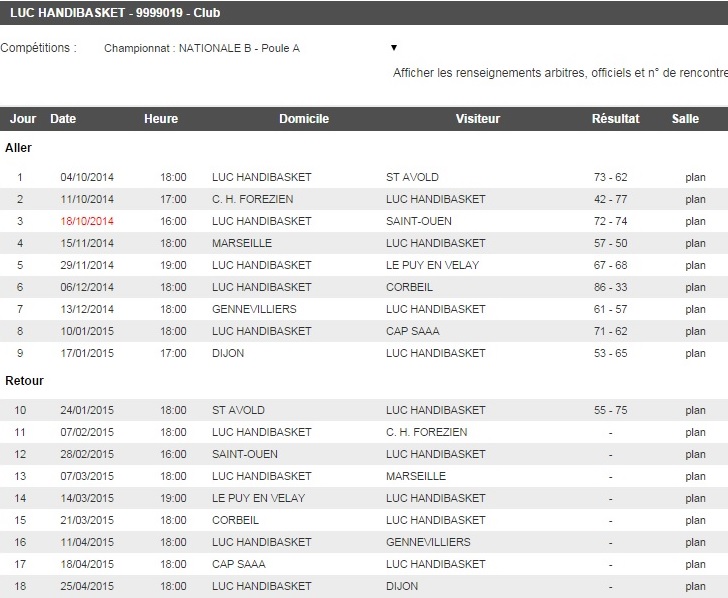This screenshot has width=728, height=598.
Task: Click the Aller section heading
Action: pos(18,148)
